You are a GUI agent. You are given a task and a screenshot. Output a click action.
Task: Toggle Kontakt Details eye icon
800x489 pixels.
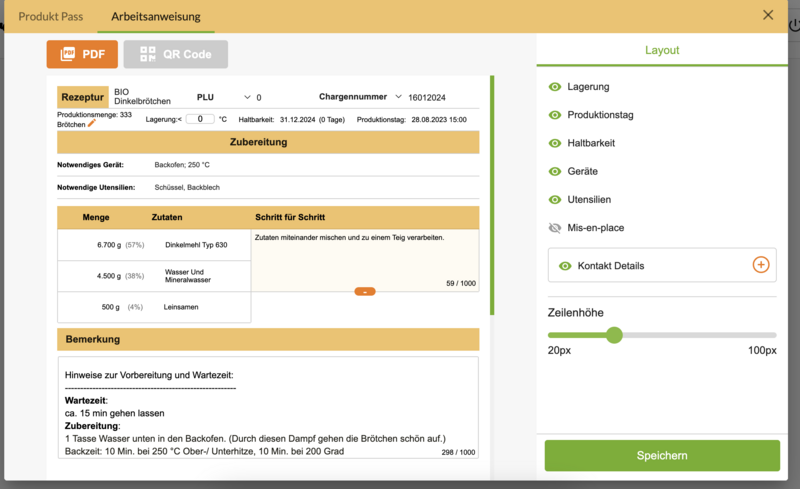coord(565,266)
